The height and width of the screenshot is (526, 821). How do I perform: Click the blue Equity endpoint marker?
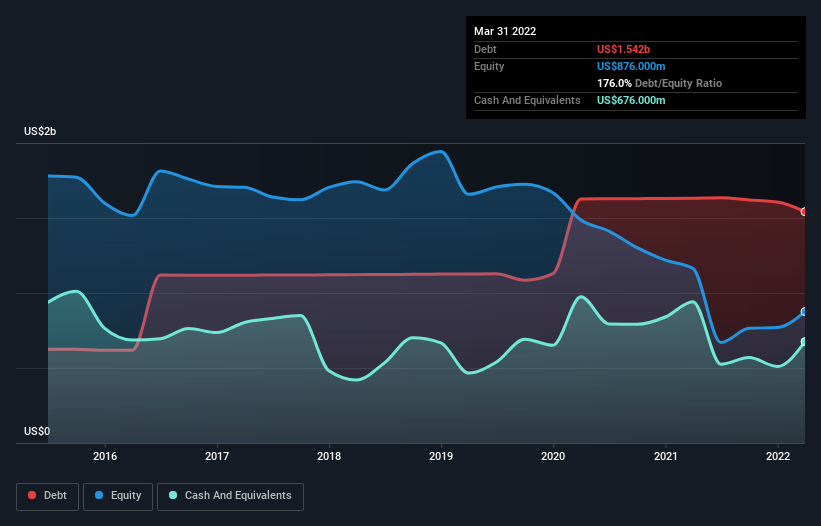click(804, 312)
